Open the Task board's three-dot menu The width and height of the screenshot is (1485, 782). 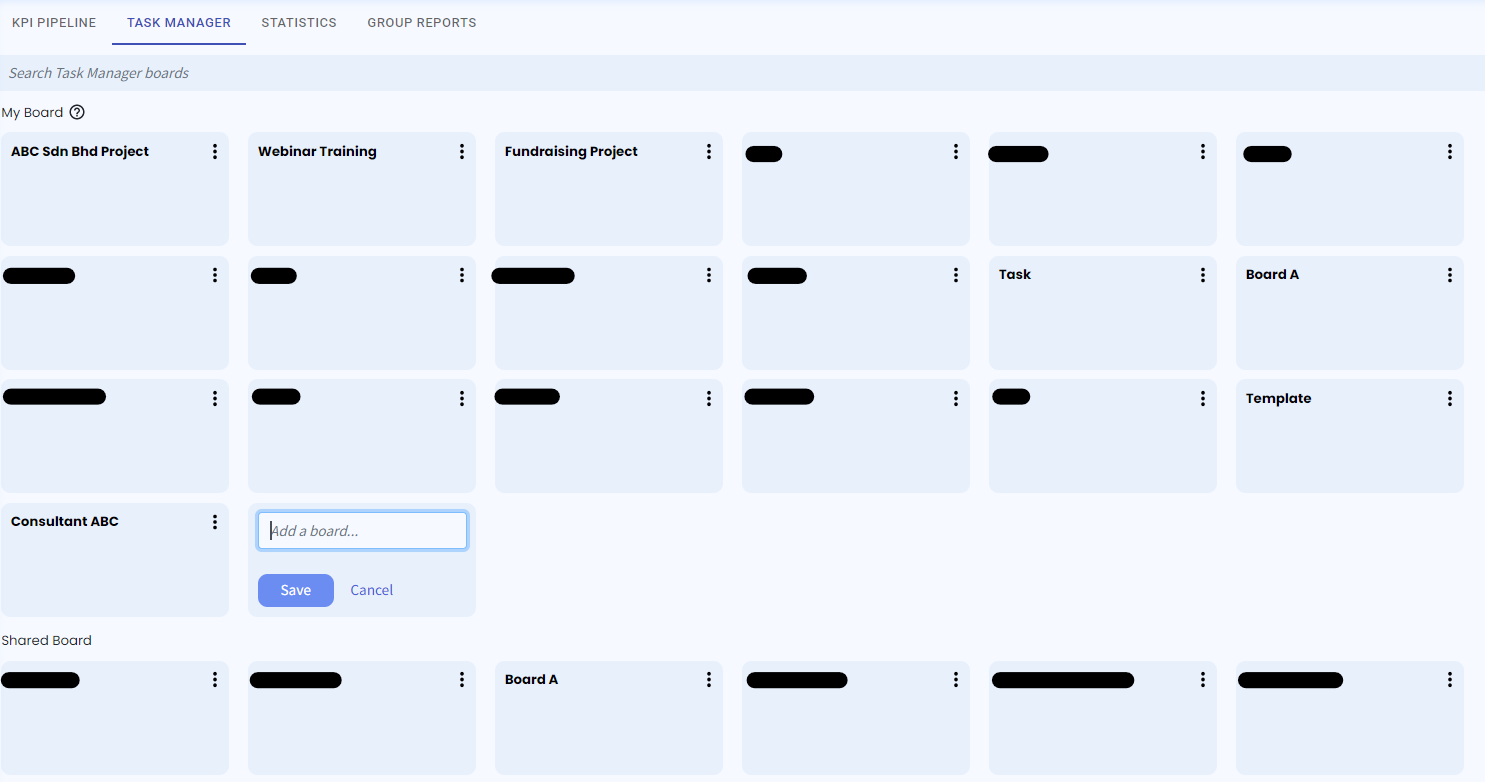pos(1203,275)
